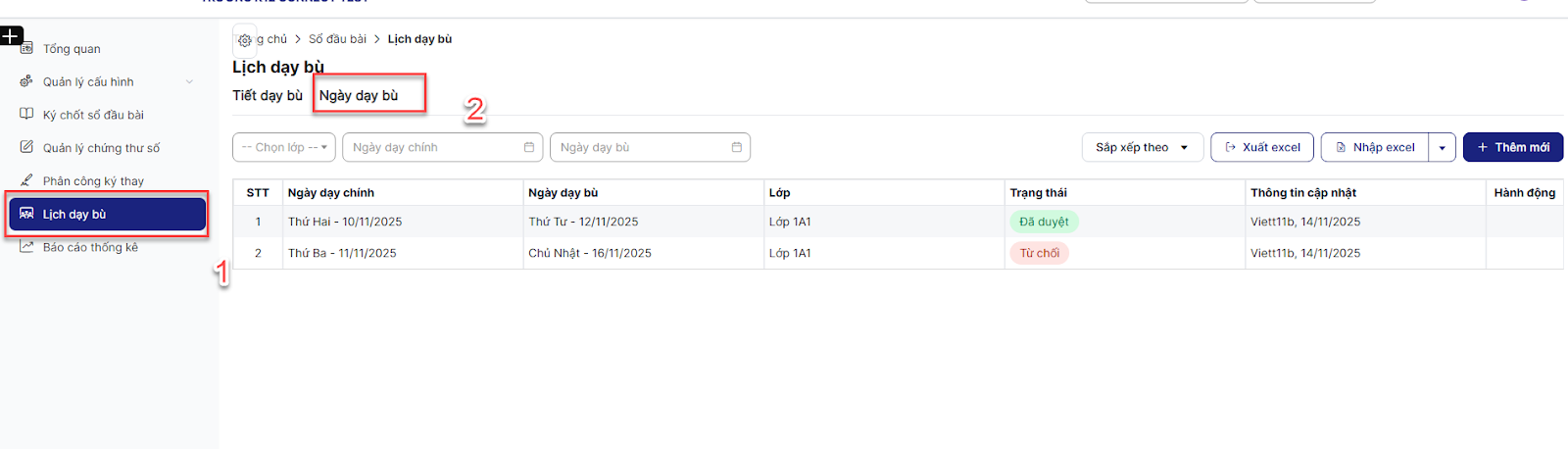Click calendar icon in Ngày dạy bù filter

coord(737,147)
